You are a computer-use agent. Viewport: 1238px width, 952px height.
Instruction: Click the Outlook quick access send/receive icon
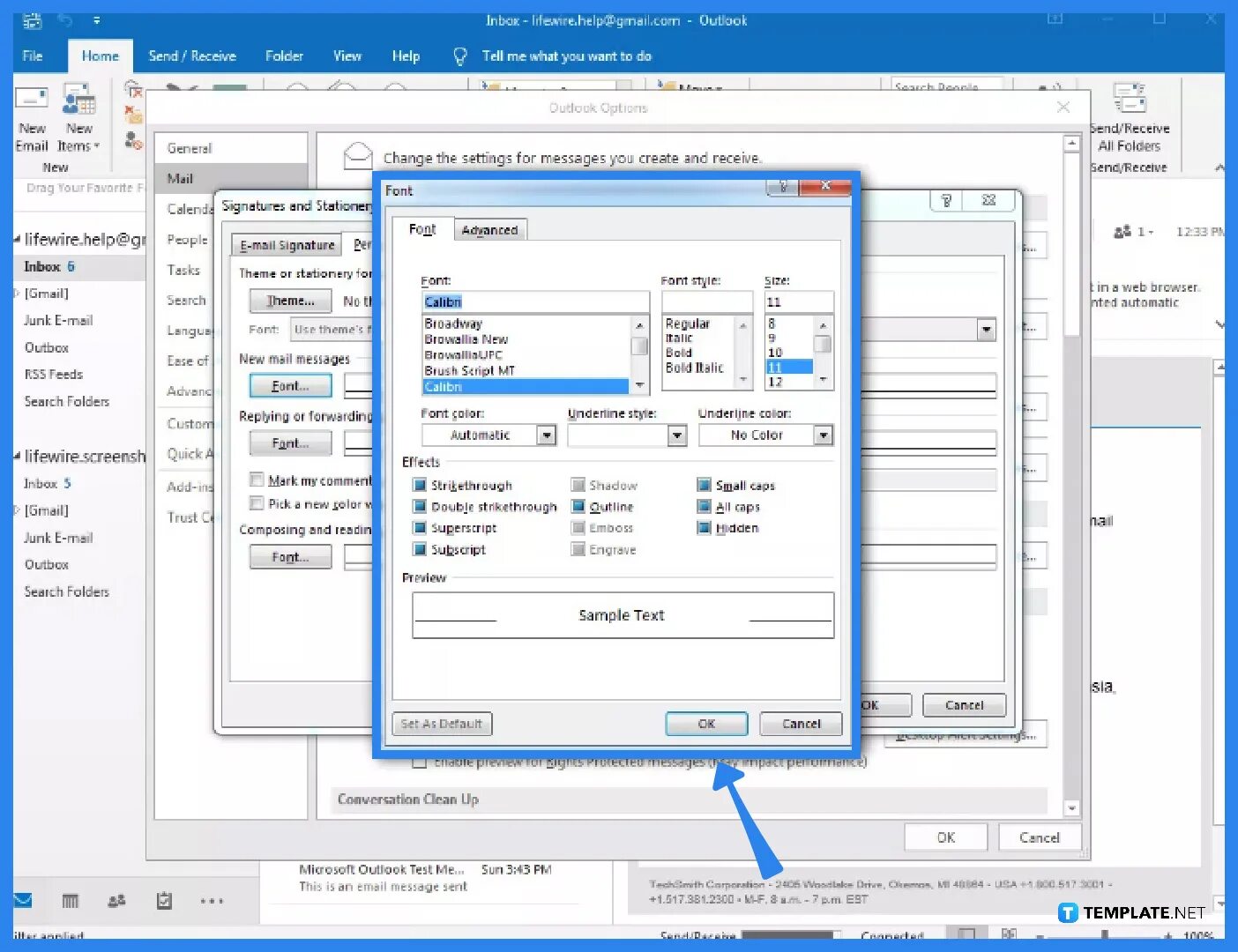(x=33, y=20)
